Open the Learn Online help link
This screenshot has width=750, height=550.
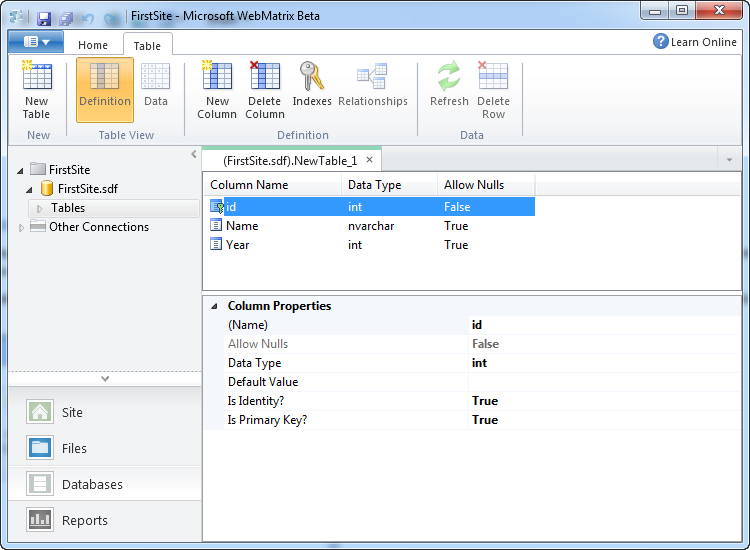coord(695,42)
